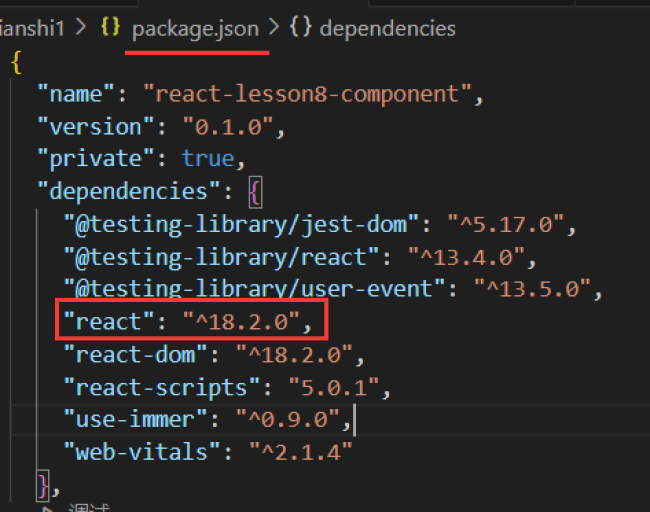The height and width of the screenshot is (512, 650).
Task: Click "@testing-library/jest-dom" key
Action: pyautogui.click(x=241, y=224)
